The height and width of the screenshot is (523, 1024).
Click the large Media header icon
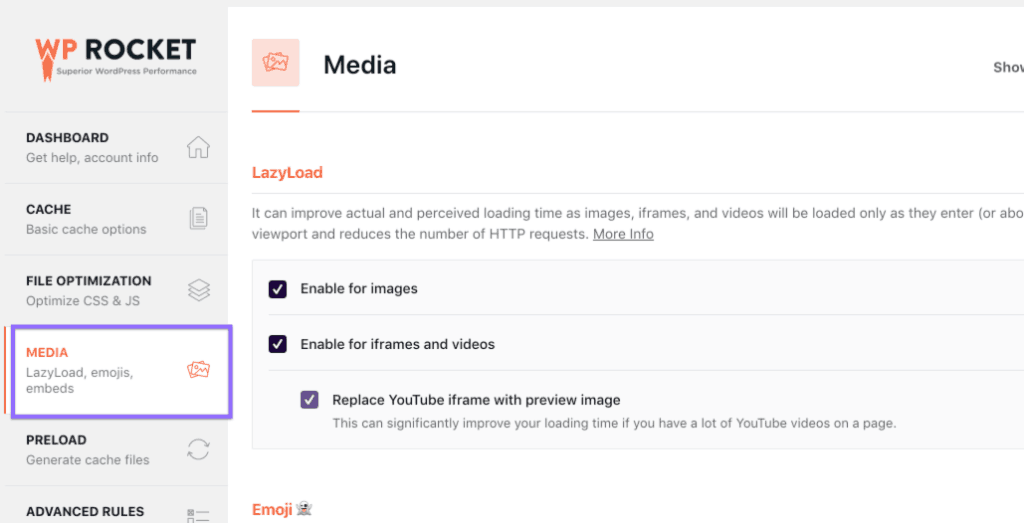coord(276,62)
